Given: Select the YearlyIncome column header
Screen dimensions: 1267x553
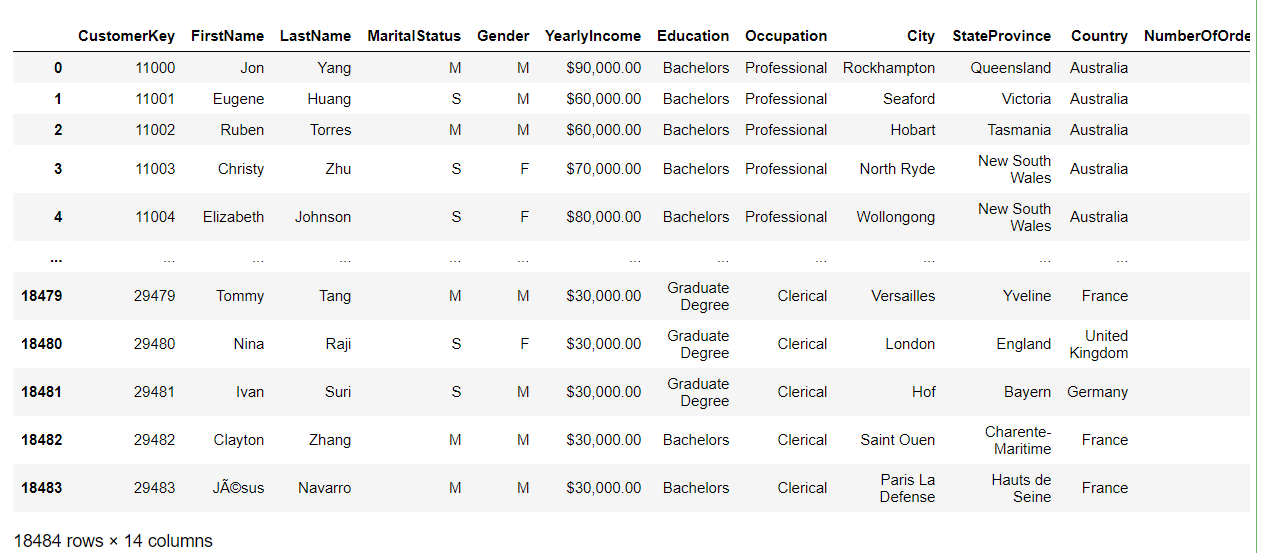Looking at the screenshot, I should pyautogui.click(x=593, y=36).
